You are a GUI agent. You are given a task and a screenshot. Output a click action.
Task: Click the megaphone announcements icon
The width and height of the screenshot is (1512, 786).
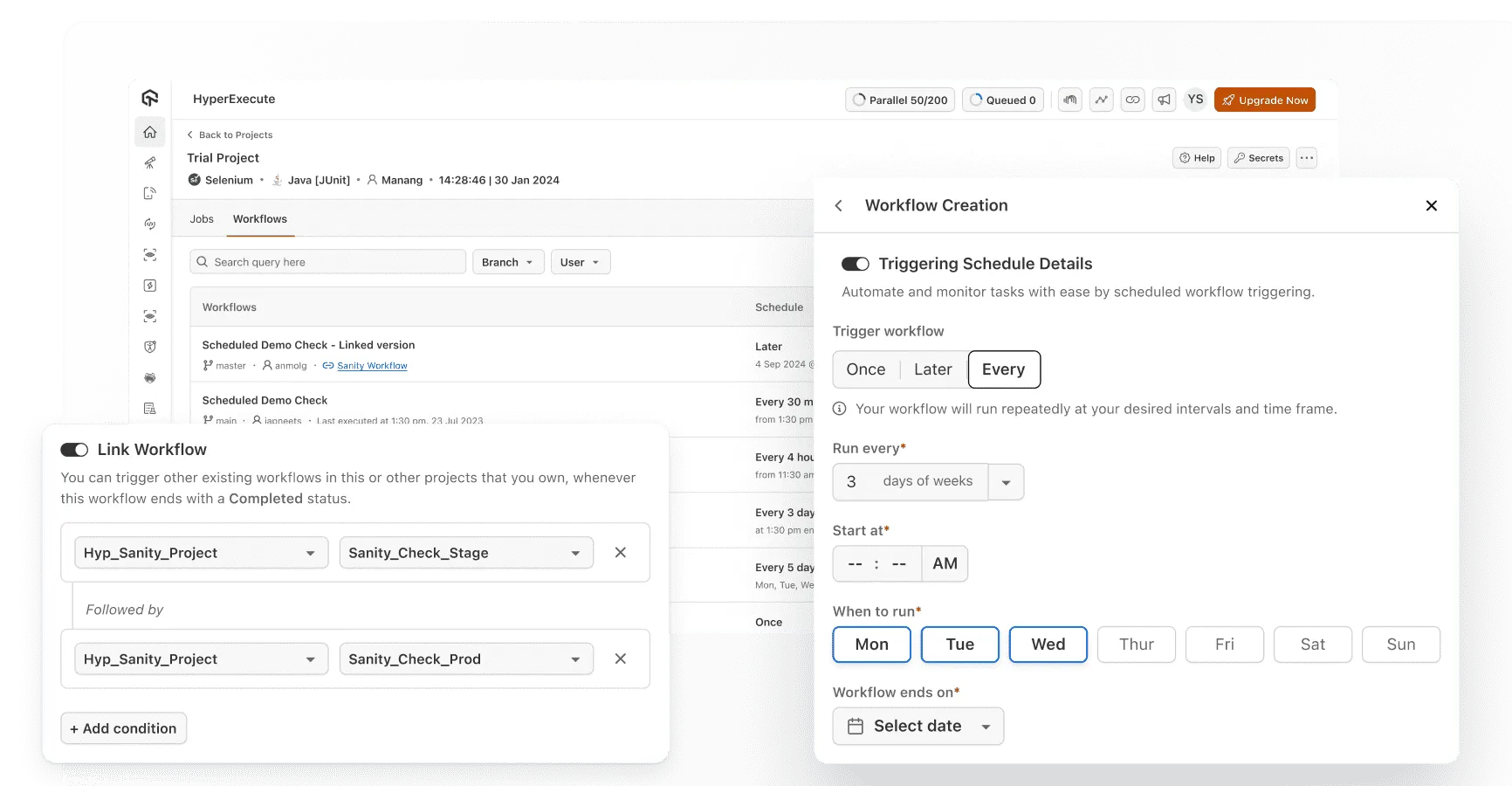(x=1165, y=100)
